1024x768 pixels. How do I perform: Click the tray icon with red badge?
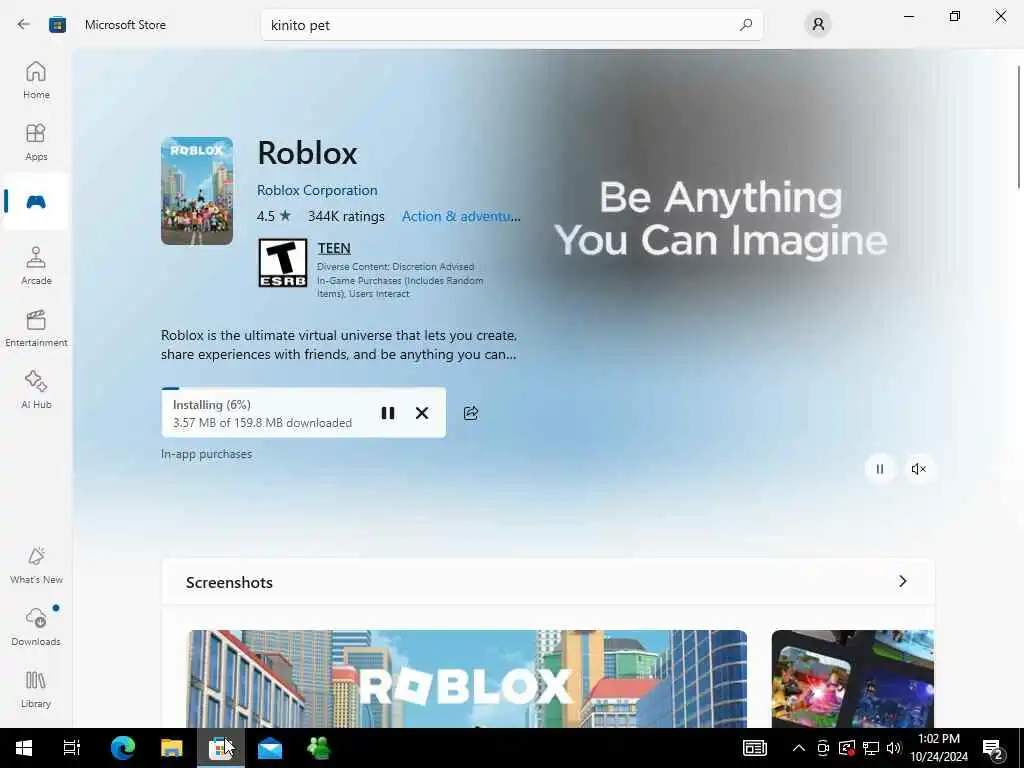point(846,748)
